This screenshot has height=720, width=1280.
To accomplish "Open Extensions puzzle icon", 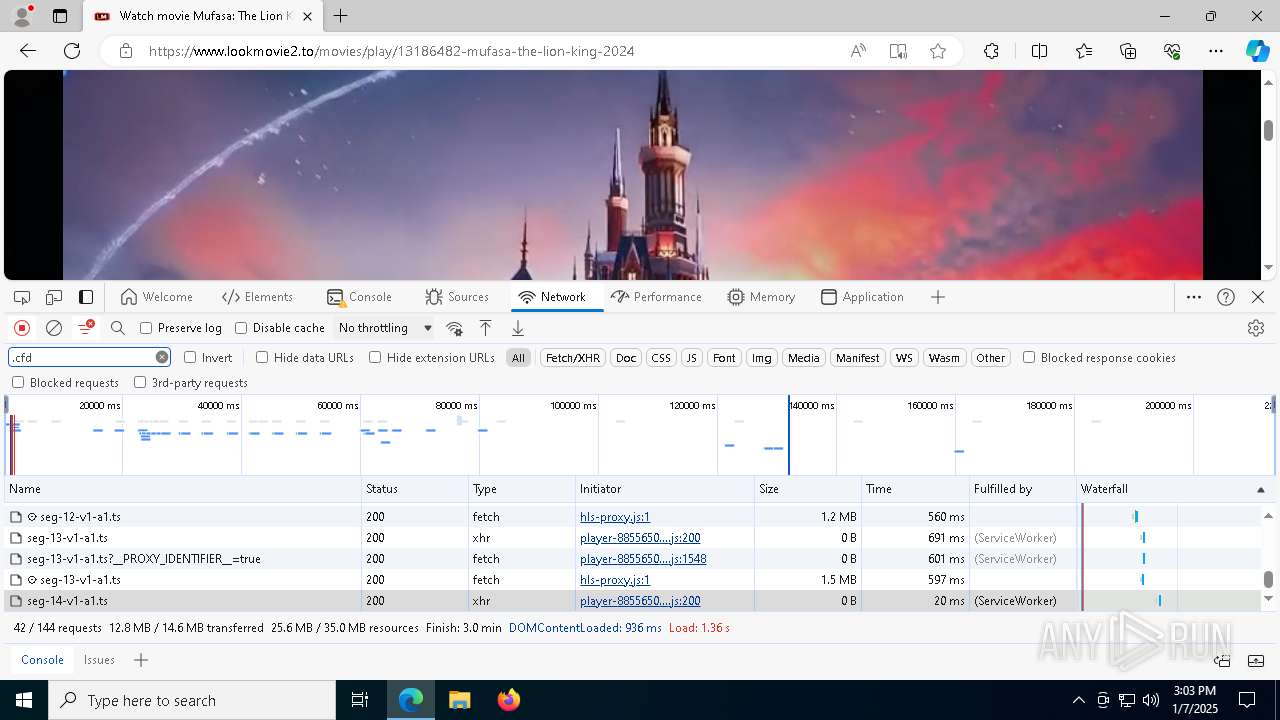I will [991, 51].
